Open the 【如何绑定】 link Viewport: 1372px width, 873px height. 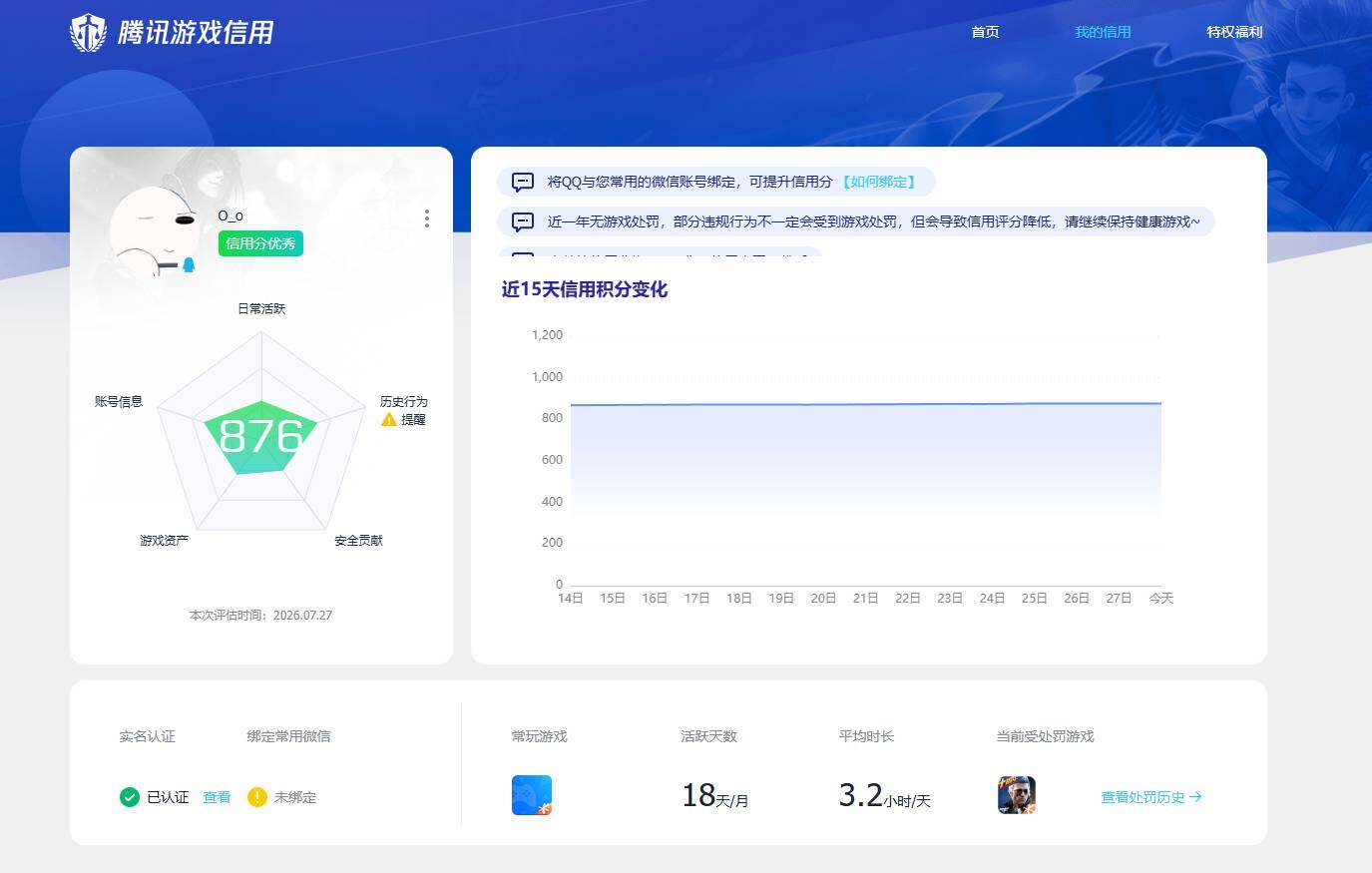point(878,182)
